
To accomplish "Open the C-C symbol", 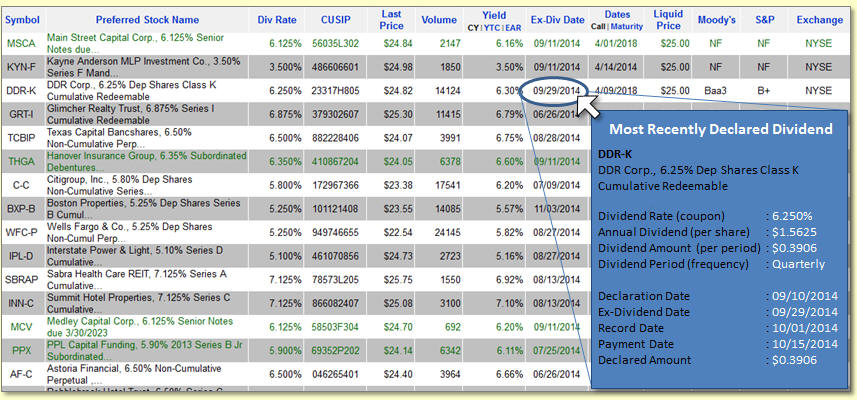I will (x=22, y=185).
